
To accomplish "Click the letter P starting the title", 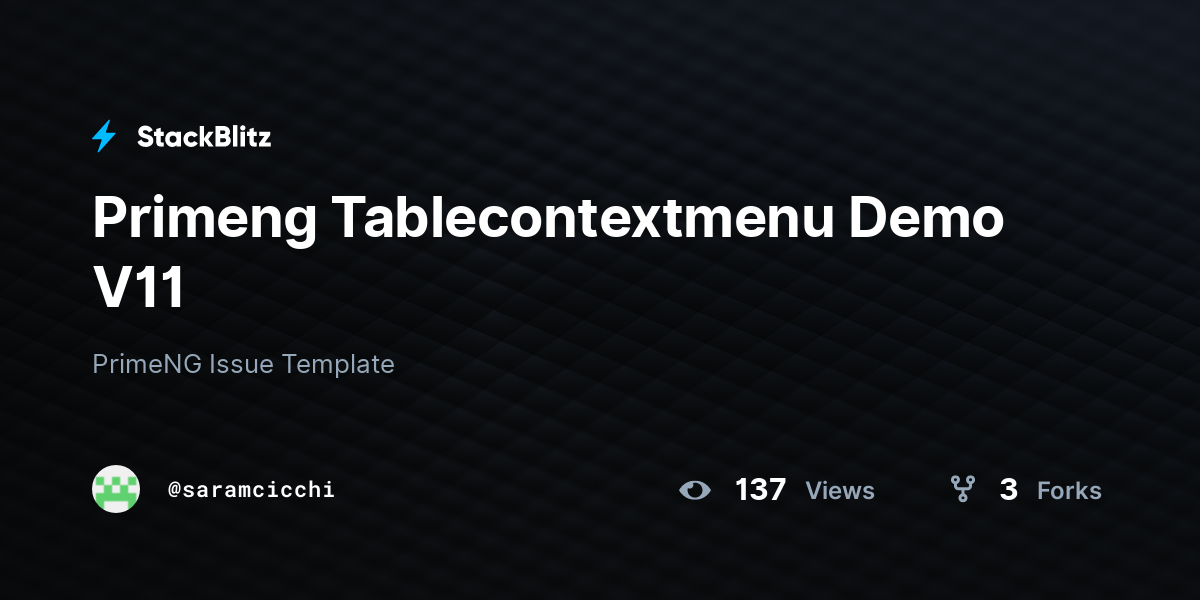I will click(110, 218).
